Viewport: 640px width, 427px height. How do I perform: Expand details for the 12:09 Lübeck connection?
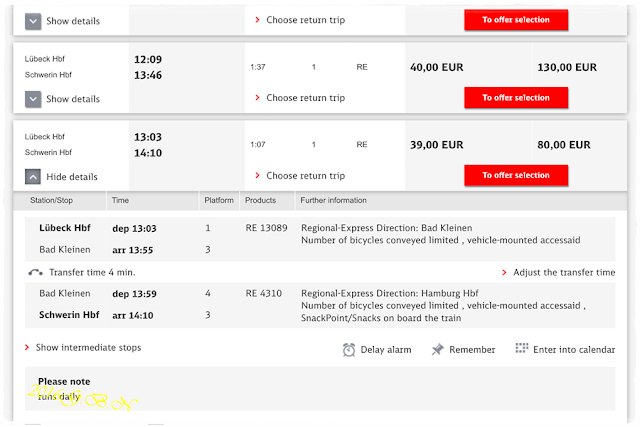pyautogui.click(x=33, y=99)
